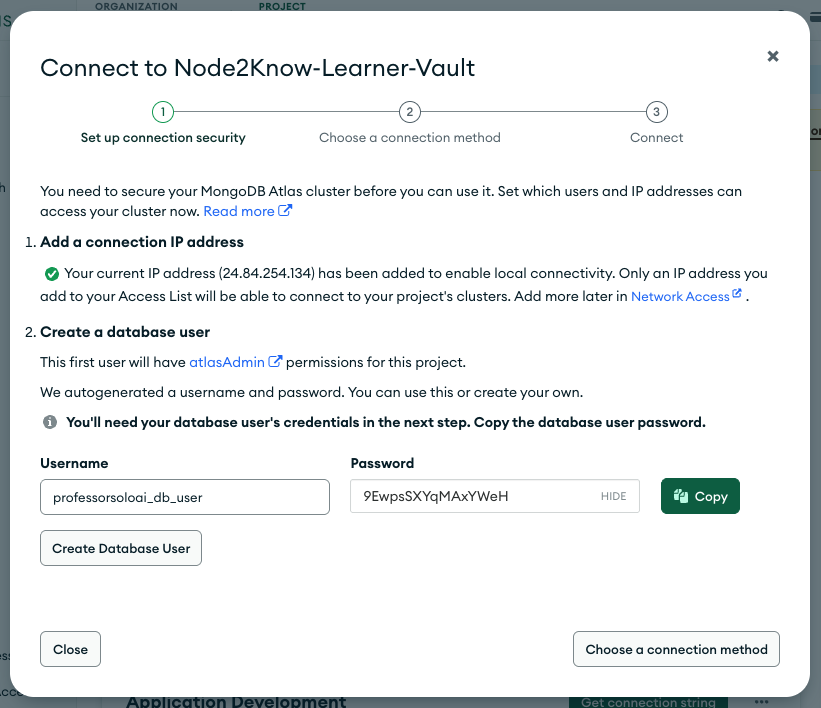The image size is (821, 708).
Task: Click the Create Database User button
Action: click(120, 548)
